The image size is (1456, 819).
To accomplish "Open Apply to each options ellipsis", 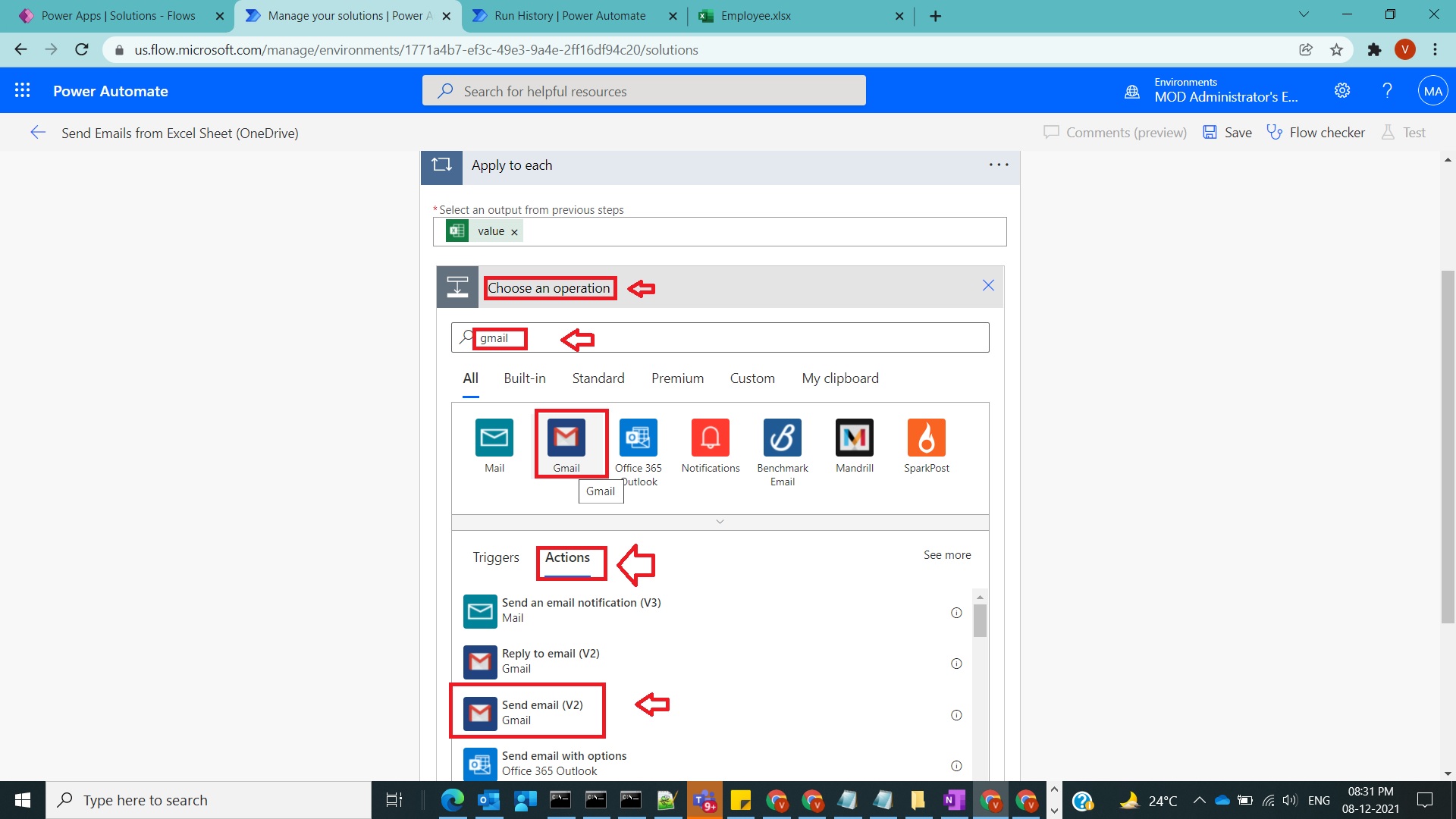I will 999,165.
